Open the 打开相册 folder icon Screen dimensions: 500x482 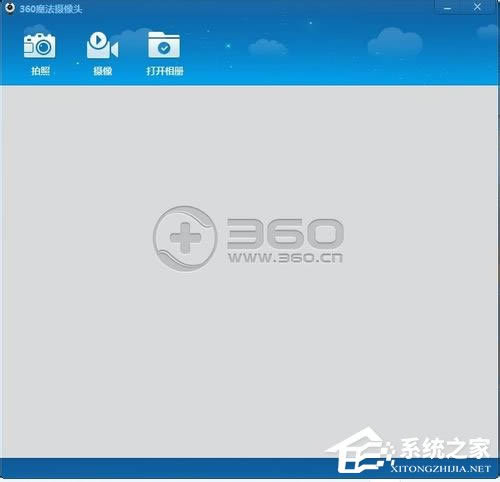[x=164, y=45]
